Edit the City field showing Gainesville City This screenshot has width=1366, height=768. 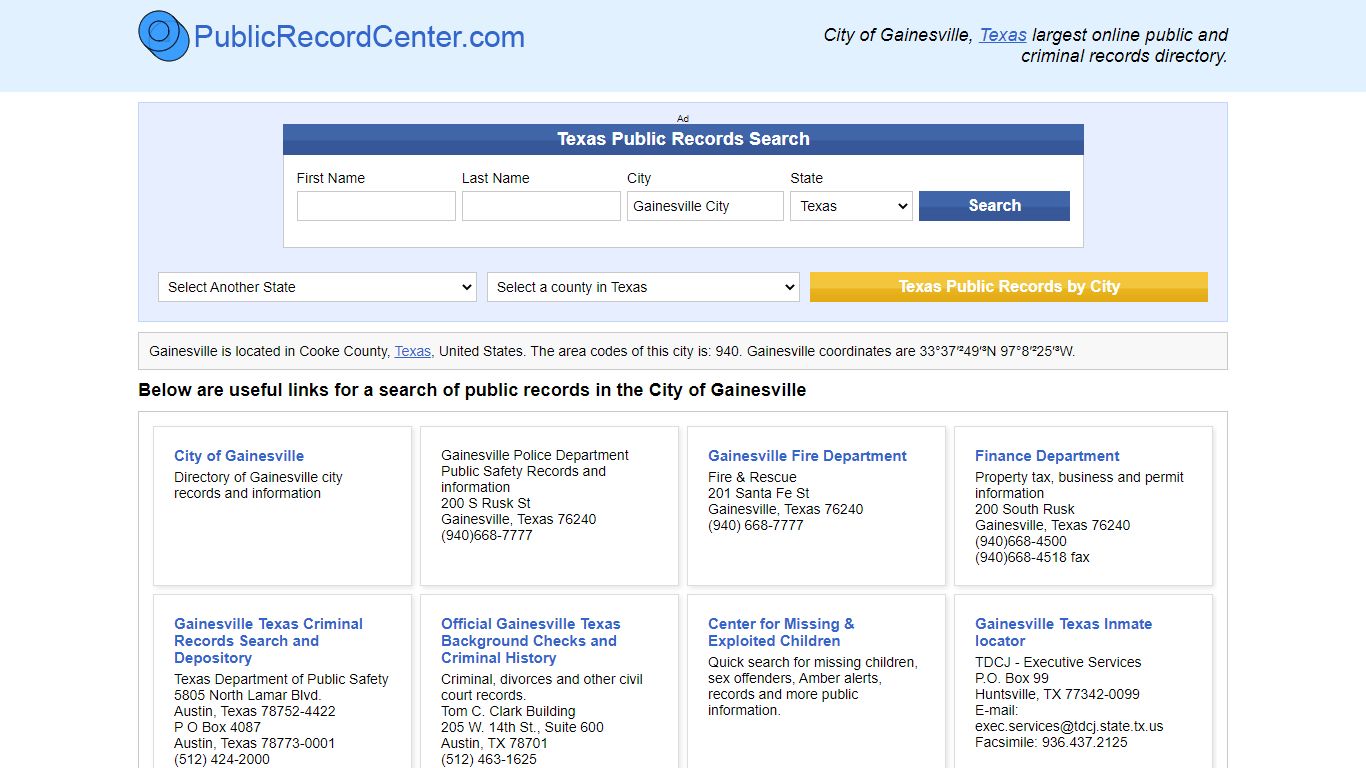point(705,206)
